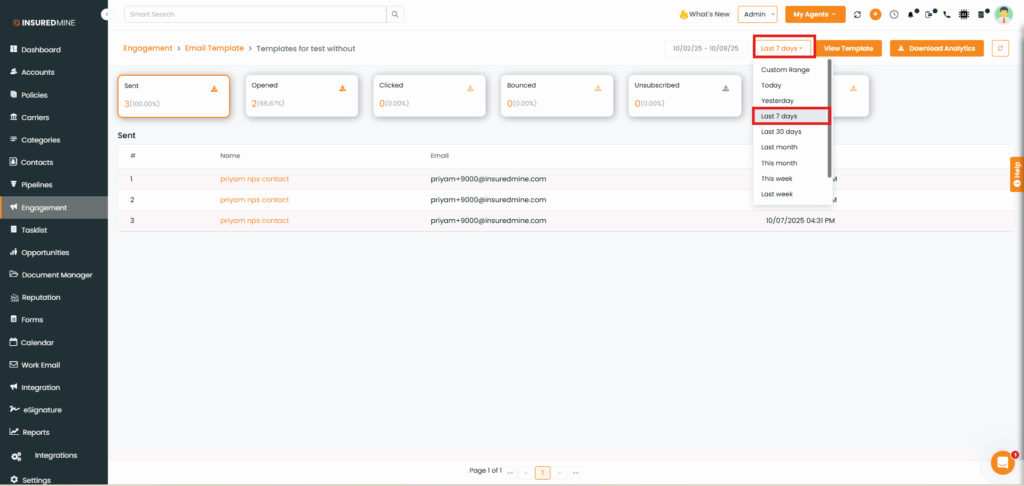The height and width of the screenshot is (486, 1024).
Task: Download the Sent recipients list
Action: 214,88
